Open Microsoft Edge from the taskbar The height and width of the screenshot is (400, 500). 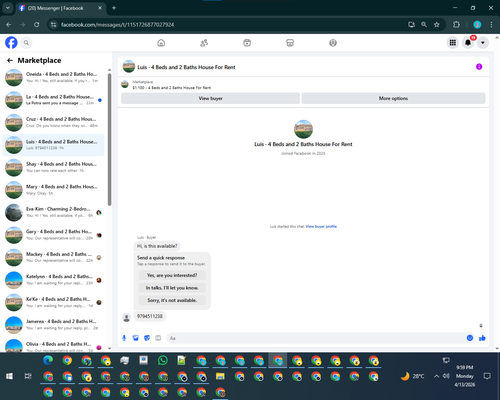48,360
